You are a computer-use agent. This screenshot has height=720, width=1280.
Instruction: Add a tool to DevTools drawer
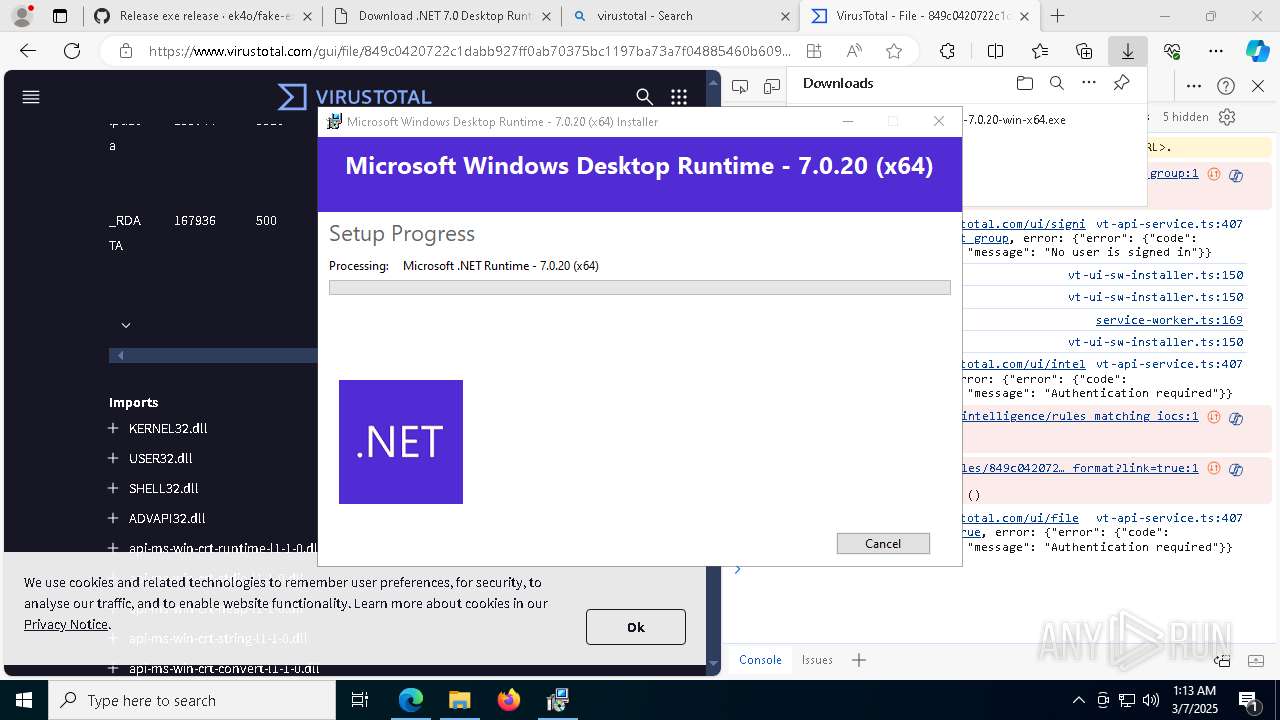coord(859,660)
